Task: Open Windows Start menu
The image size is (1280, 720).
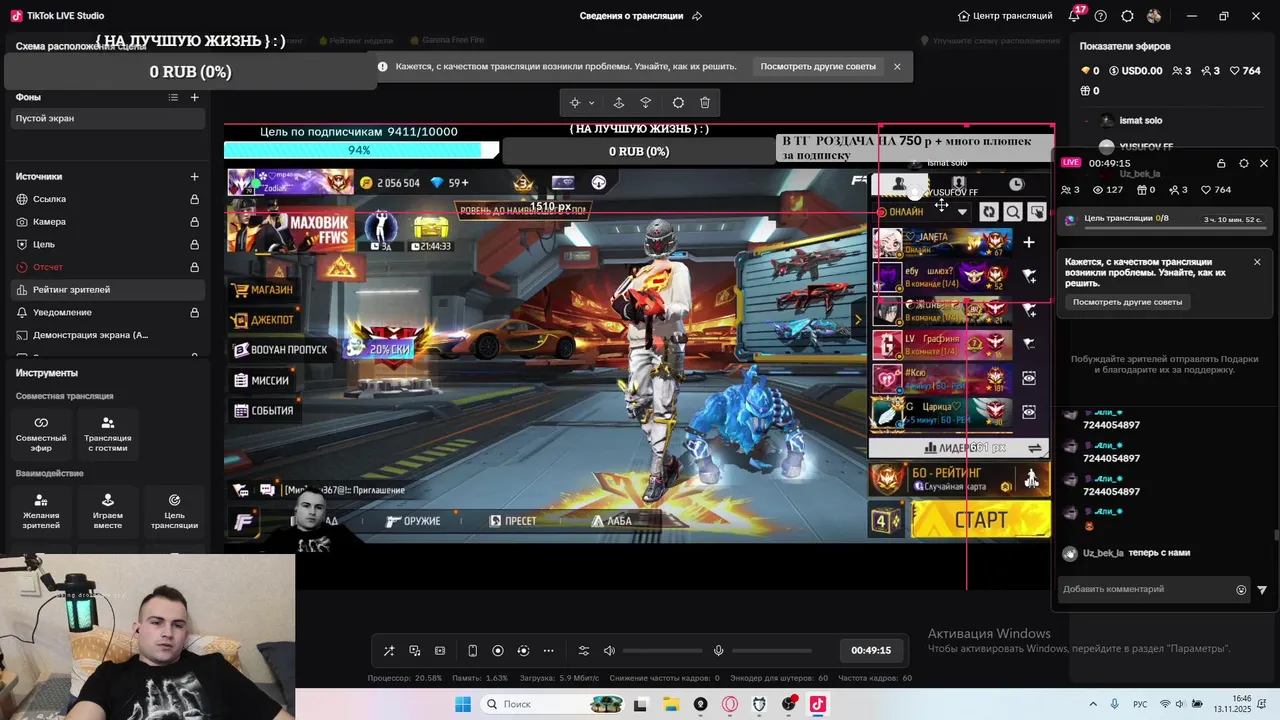Action: pos(463,704)
